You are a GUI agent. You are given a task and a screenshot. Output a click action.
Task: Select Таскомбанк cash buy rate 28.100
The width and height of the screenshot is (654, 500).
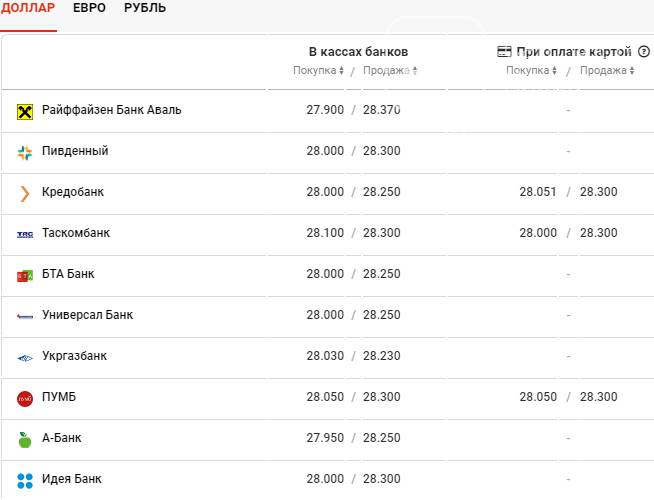click(x=325, y=233)
